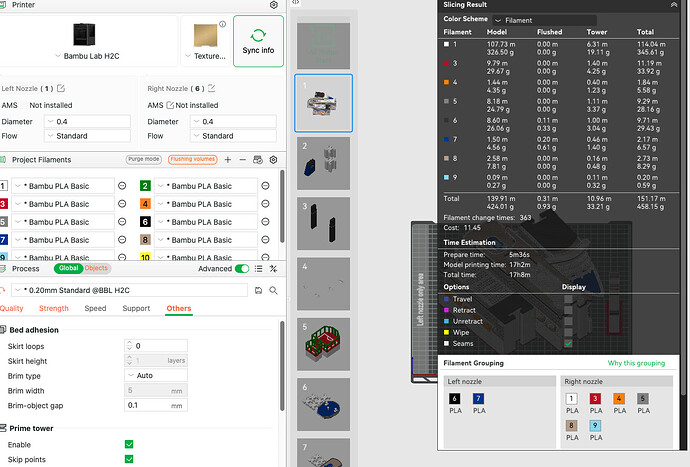Open Bambu Lab H2C printer dropdown
Viewport: 690px width, 467px height.
pyautogui.click(x=87, y=56)
